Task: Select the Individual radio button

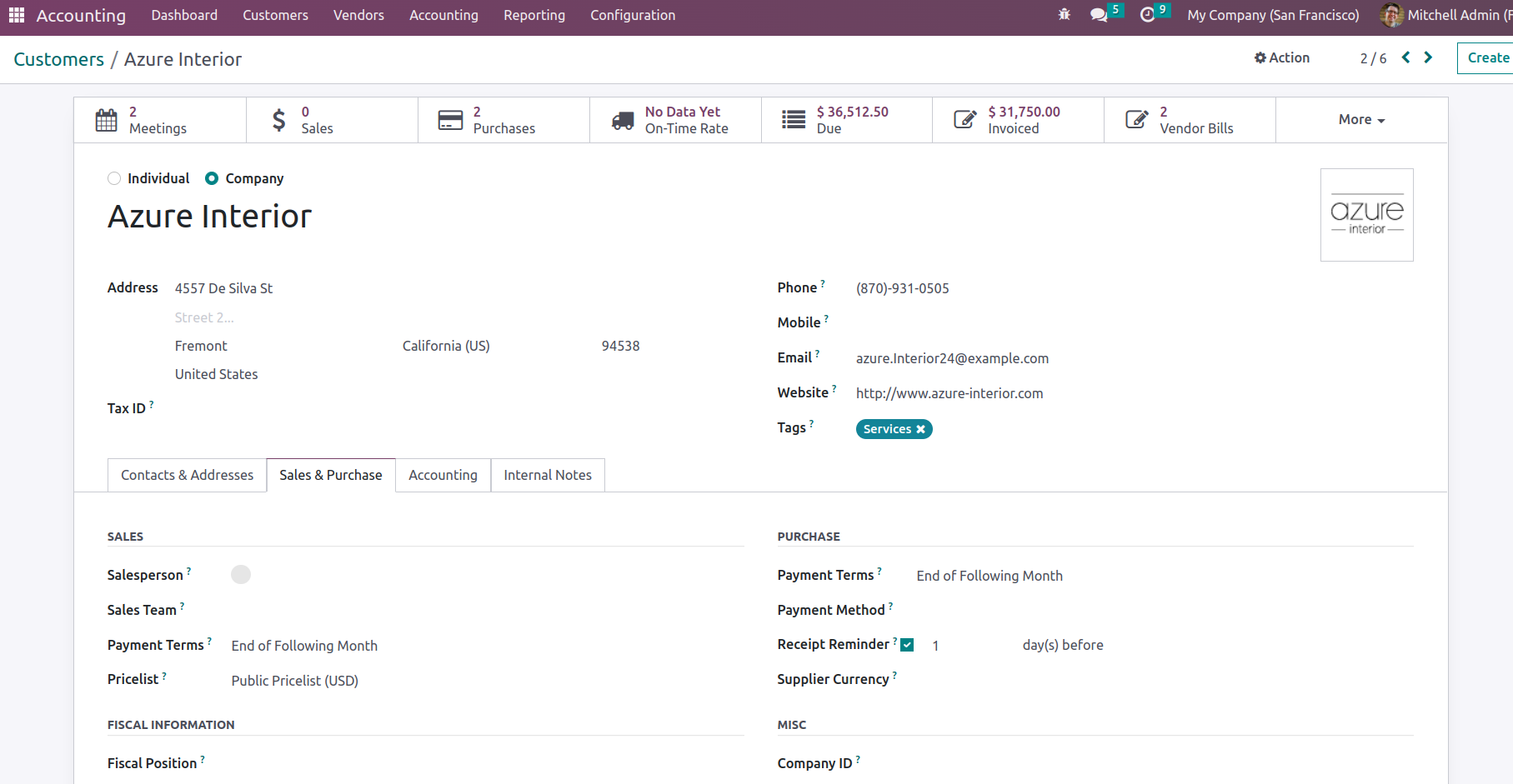Action: [114, 178]
